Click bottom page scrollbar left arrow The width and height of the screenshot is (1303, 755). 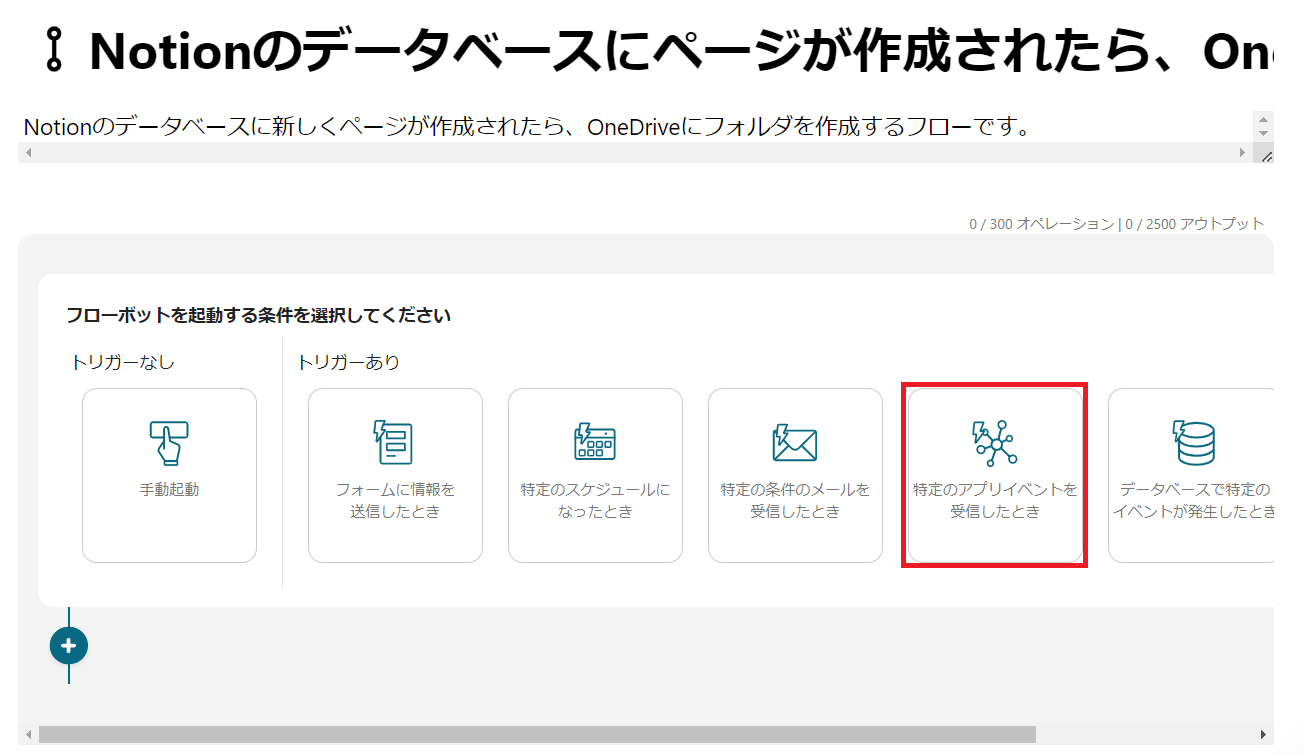point(28,735)
